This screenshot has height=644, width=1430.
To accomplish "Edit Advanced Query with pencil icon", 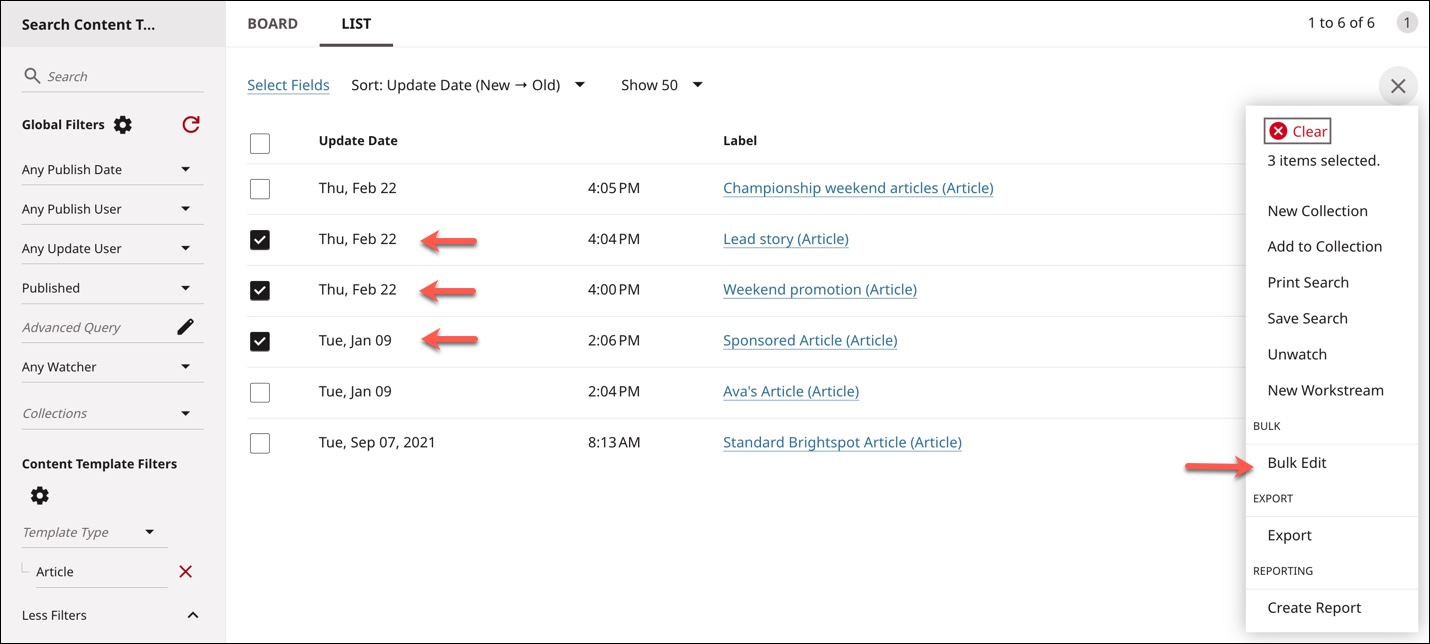I will [x=185, y=327].
